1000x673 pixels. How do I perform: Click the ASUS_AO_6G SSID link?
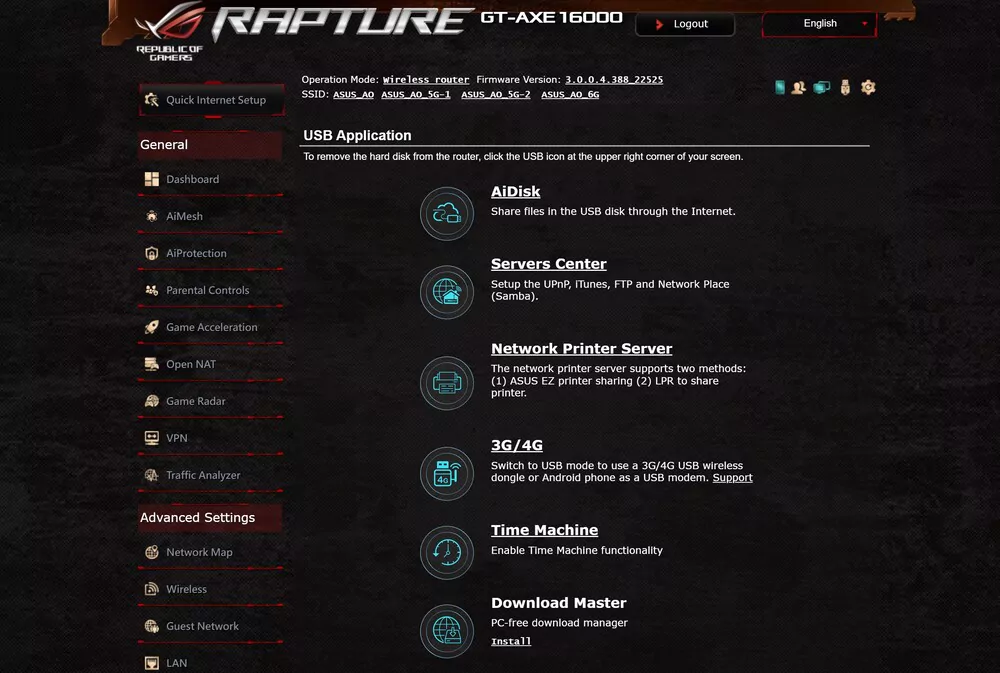(570, 94)
